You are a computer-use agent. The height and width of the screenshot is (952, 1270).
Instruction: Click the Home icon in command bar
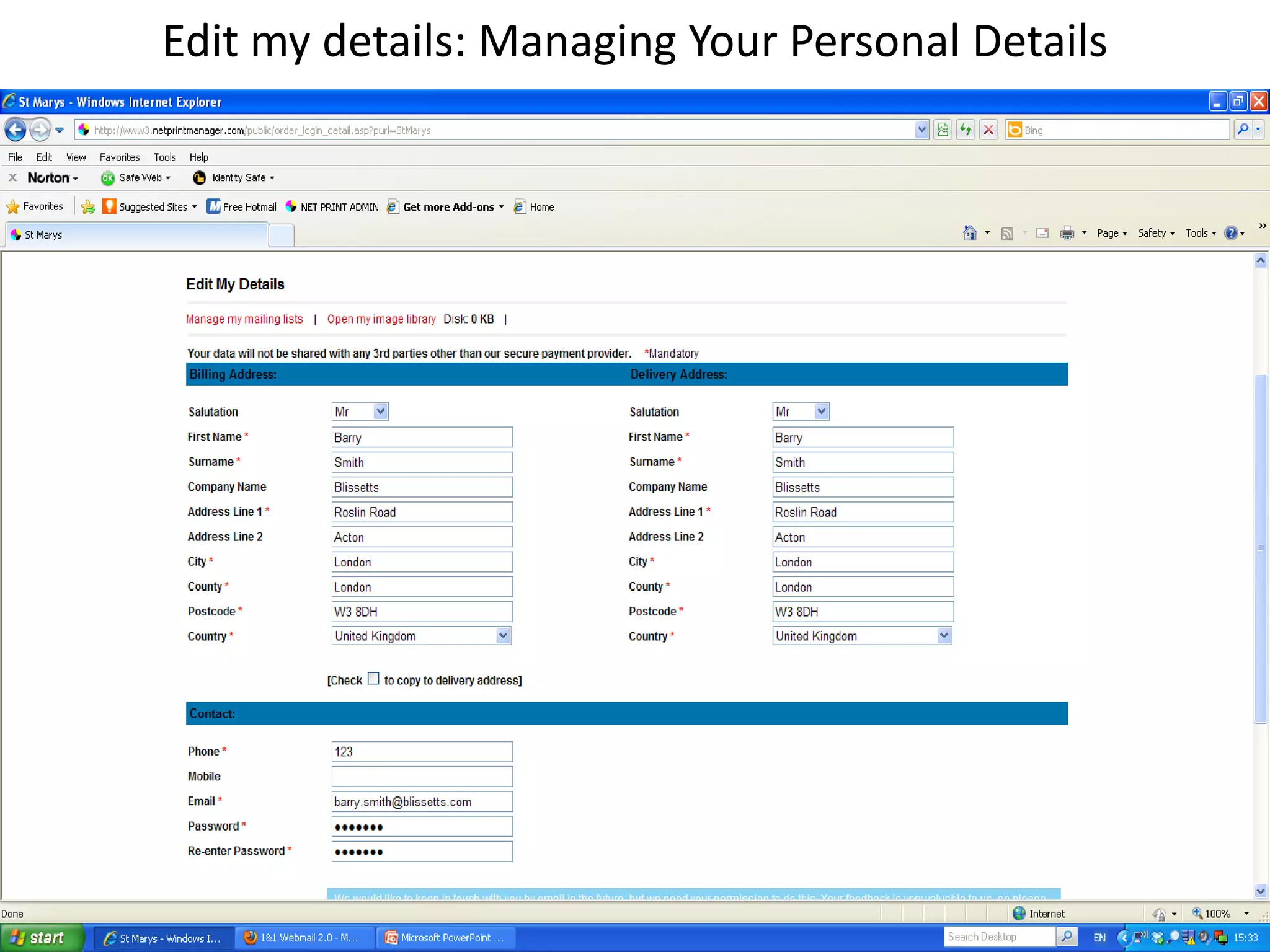[970, 233]
